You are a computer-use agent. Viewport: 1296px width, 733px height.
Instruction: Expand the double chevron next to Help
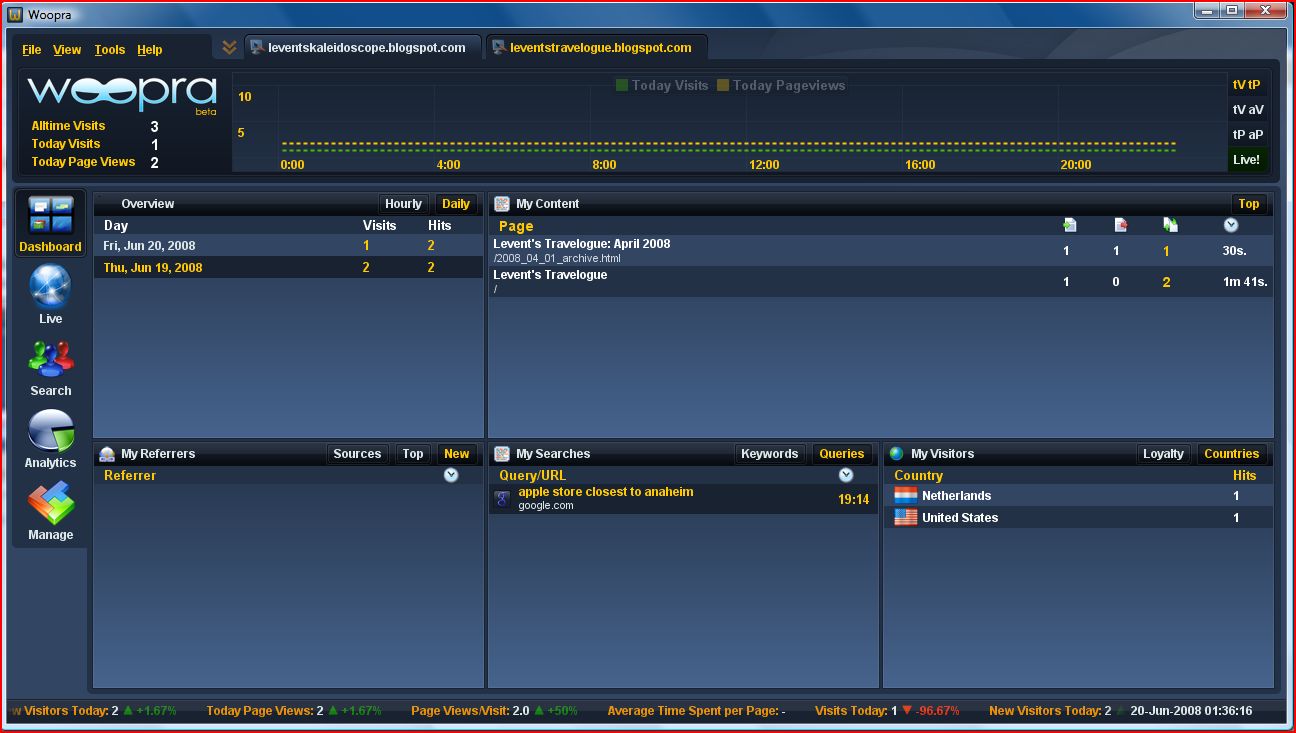[229, 47]
